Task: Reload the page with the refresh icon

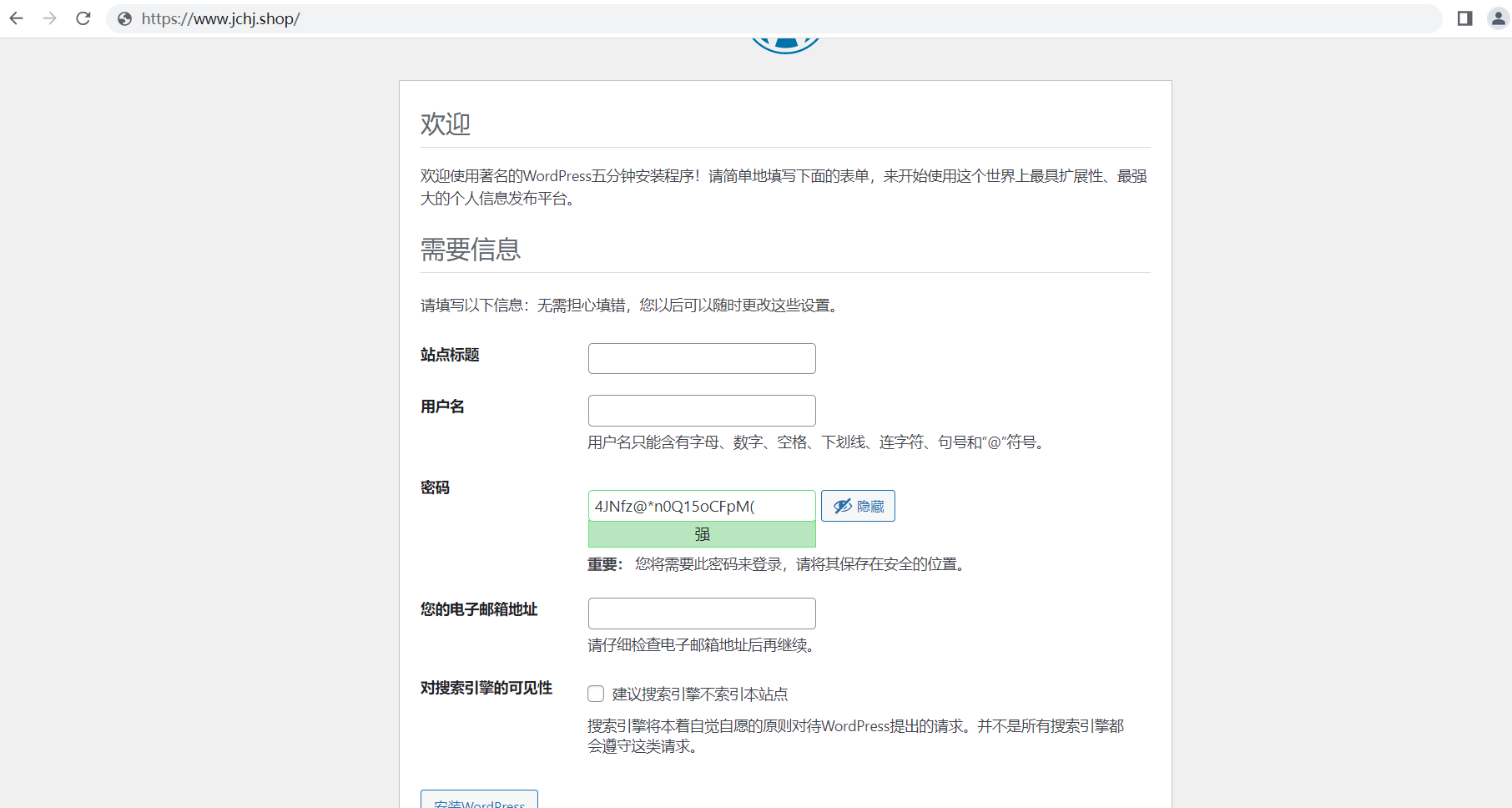Action: [x=83, y=18]
